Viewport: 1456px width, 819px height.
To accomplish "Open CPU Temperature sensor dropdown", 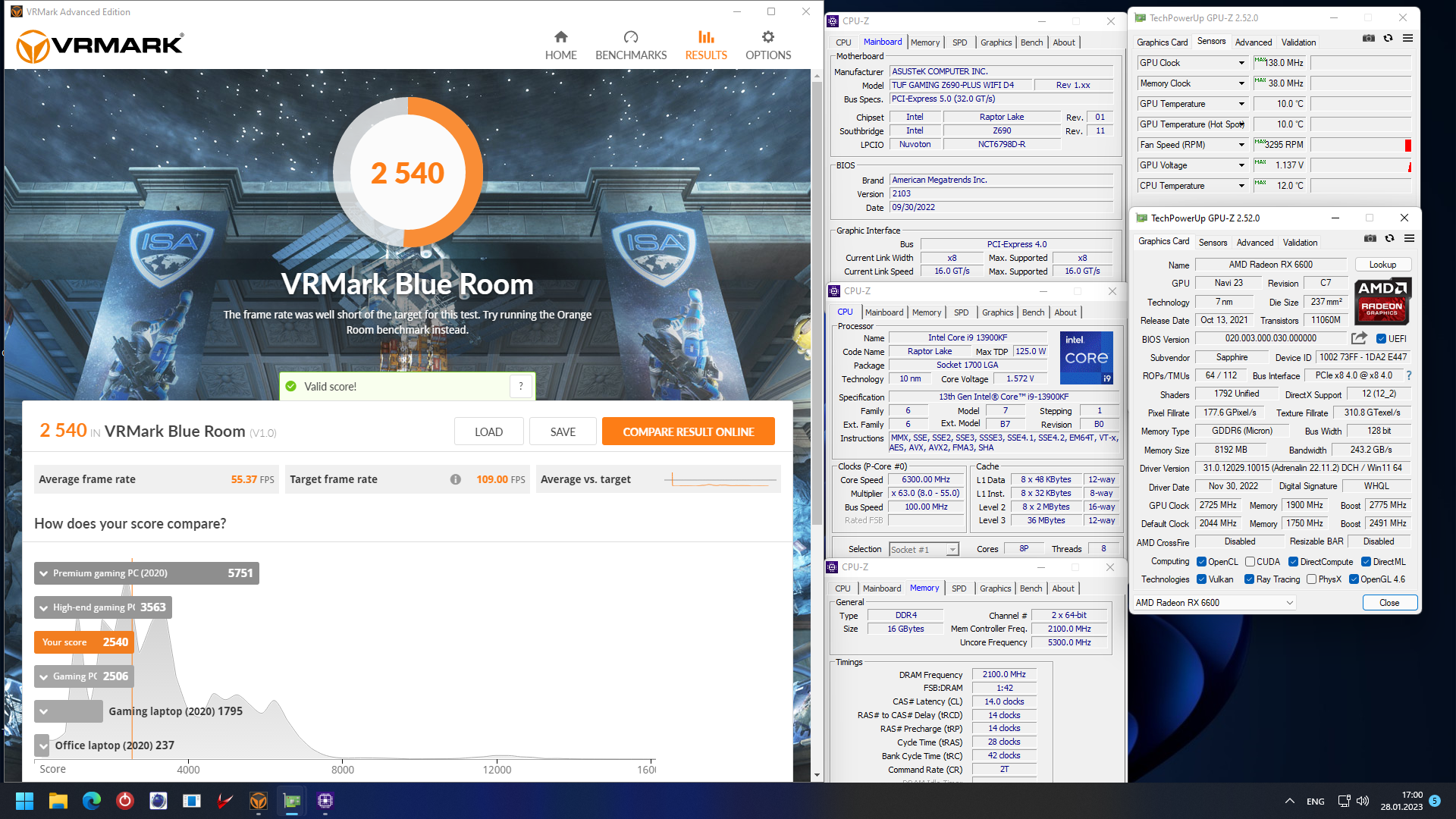I will click(1241, 186).
